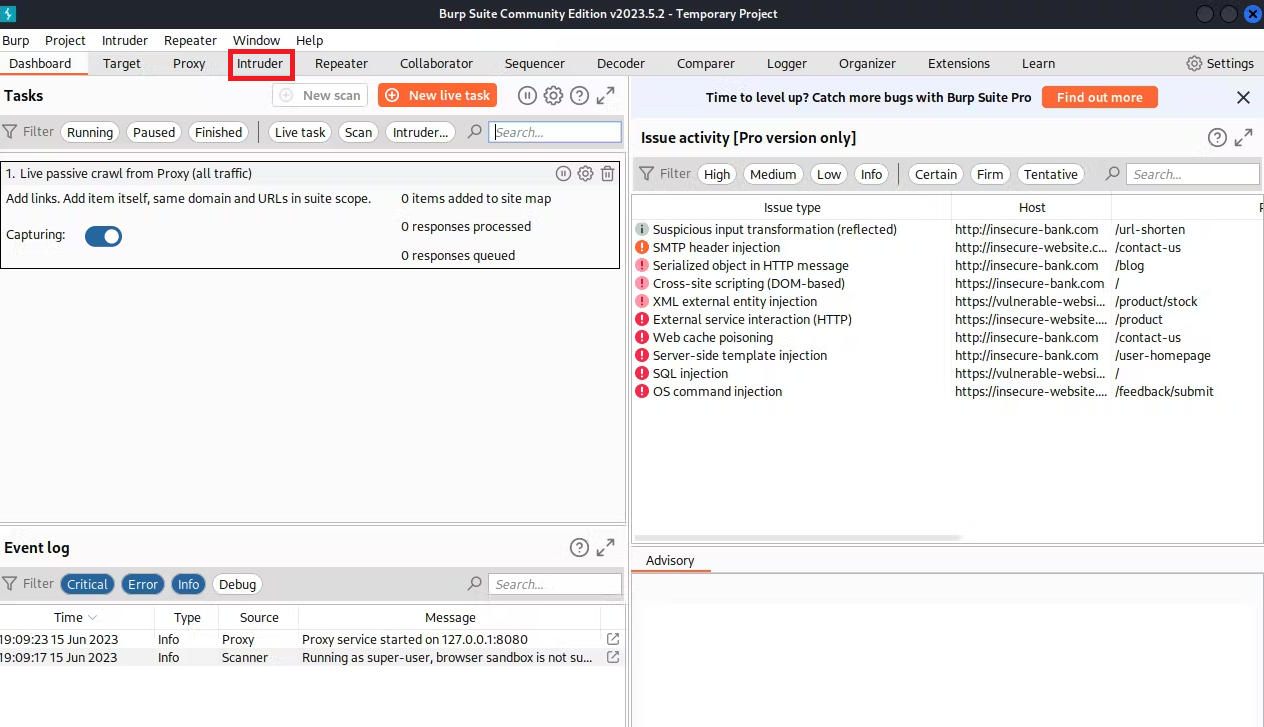Toggle the Firm confidence filter
This screenshot has width=1264, height=727.
click(990, 174)
